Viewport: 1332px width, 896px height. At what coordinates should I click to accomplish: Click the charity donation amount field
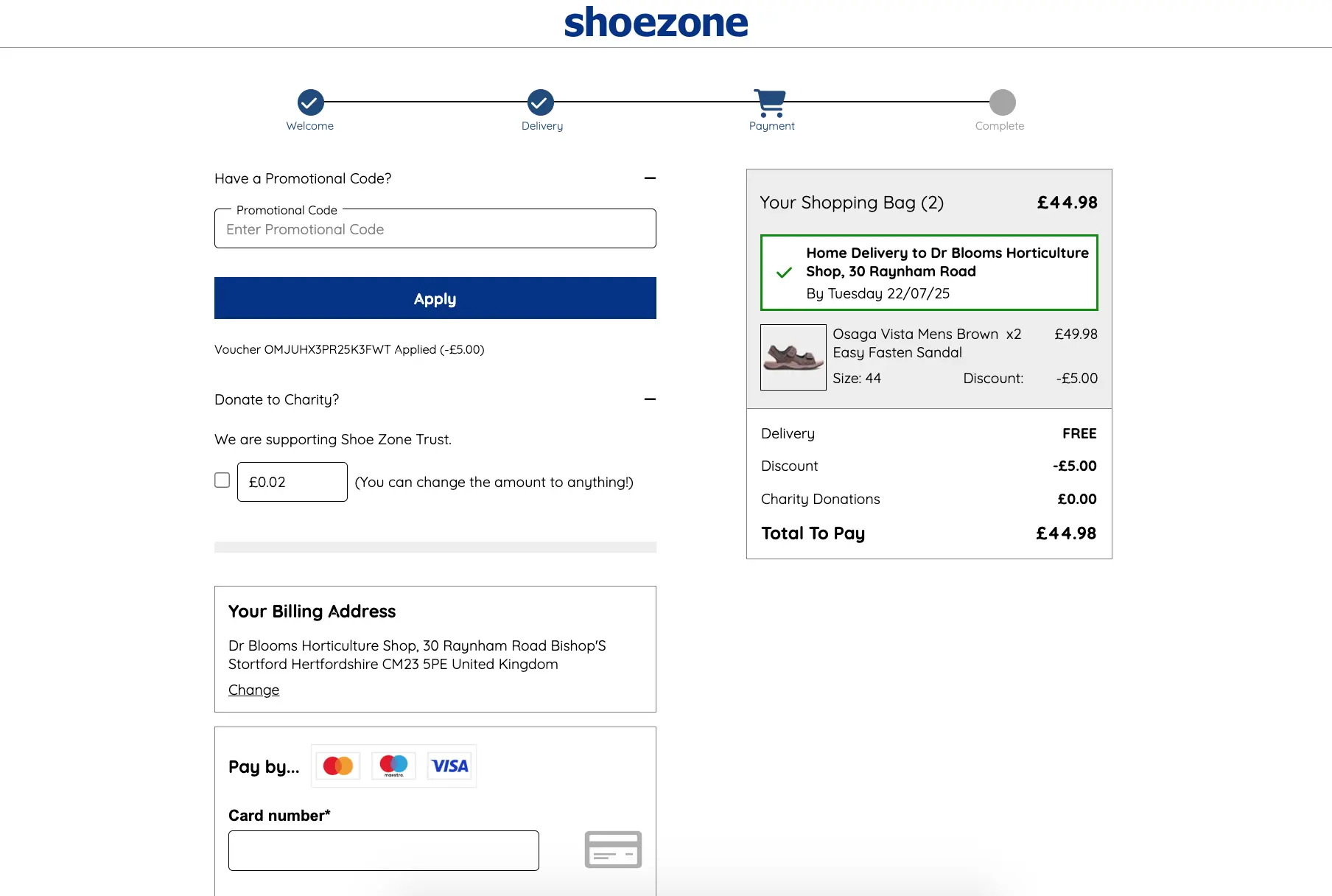pos(292,482)
